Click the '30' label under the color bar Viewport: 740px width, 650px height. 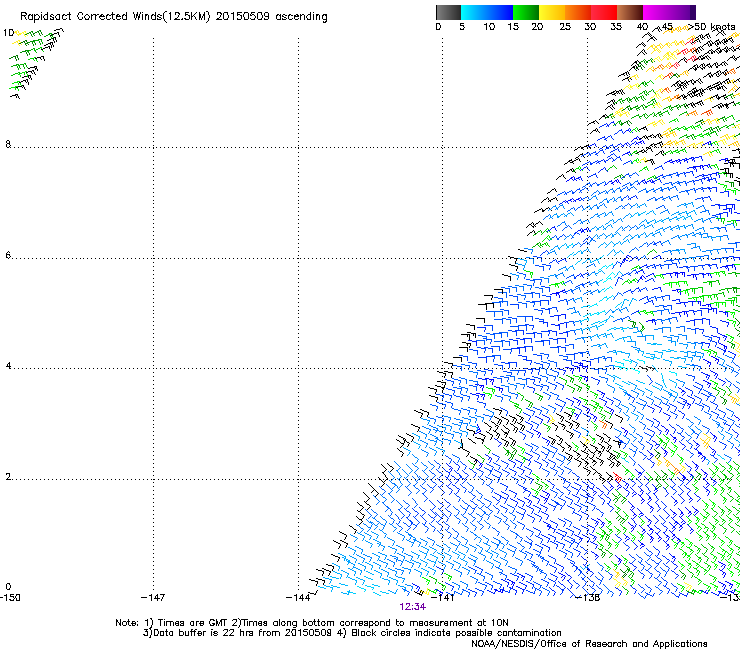(x=590, y=27)
